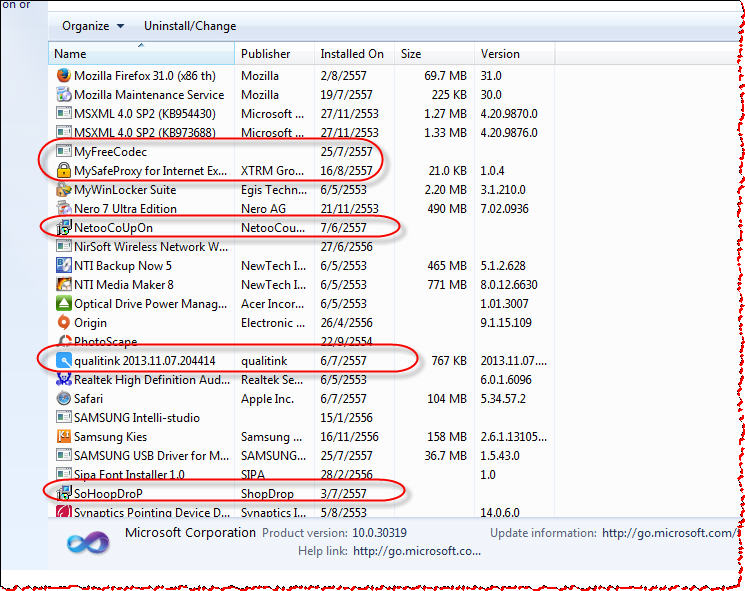Select the NetooCoUpOn program name
This screenshot has width=745, height=591.
(x=114, y=228)
